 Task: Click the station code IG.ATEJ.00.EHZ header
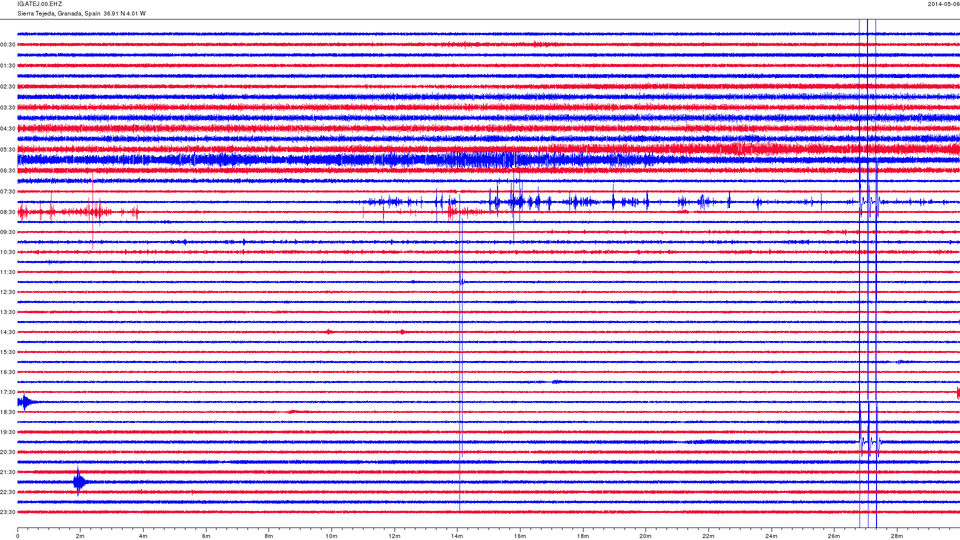point(40,4)
